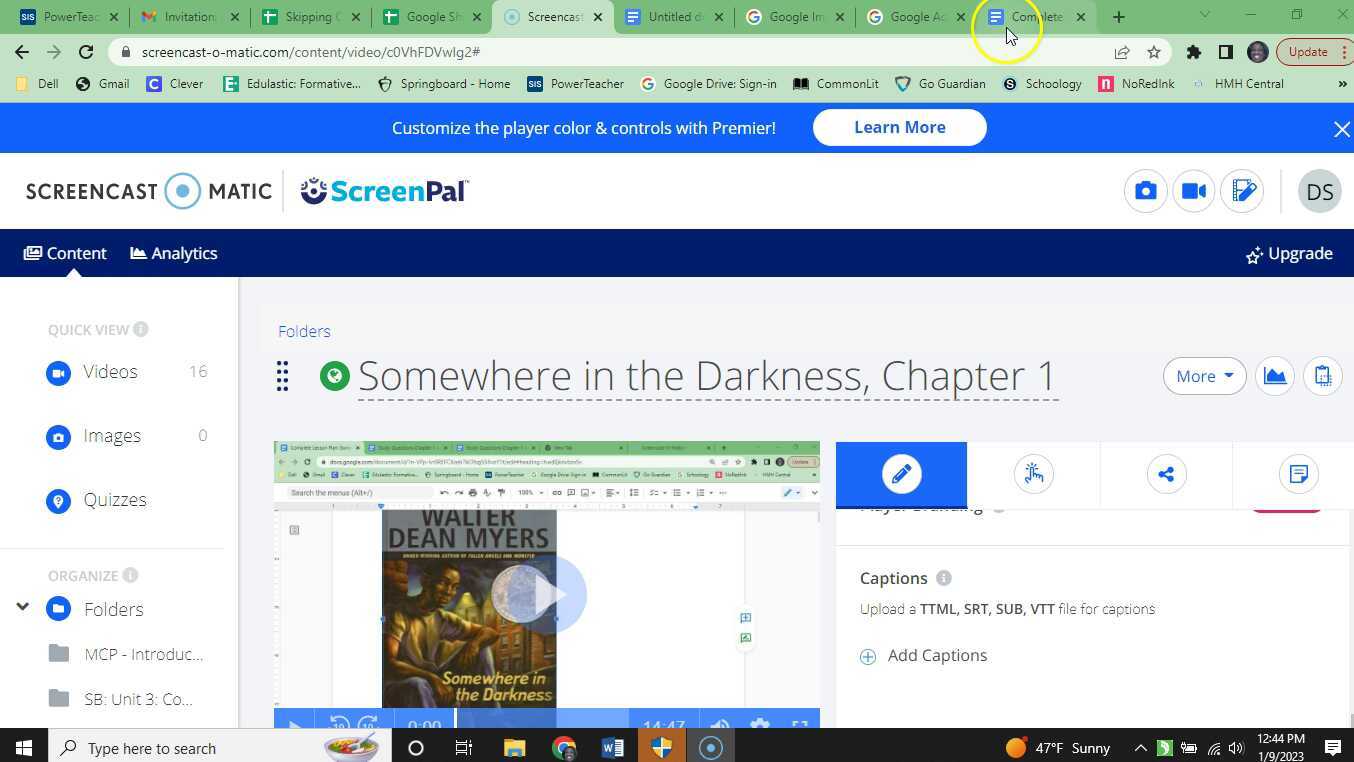Enter fullscreen playback mode
The width and height of the screenshot is (1354, 762).
coord(800,724)
